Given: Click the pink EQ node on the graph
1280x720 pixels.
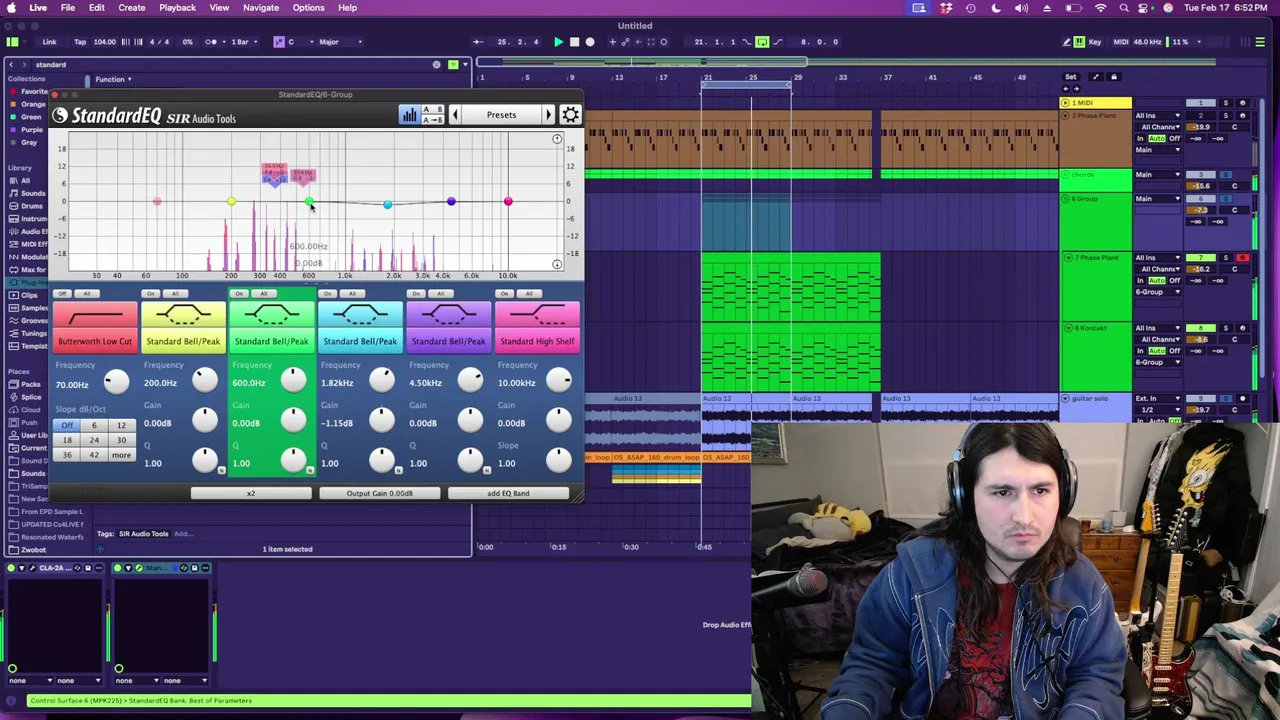Looking at the screenshot, I should 508,202.
